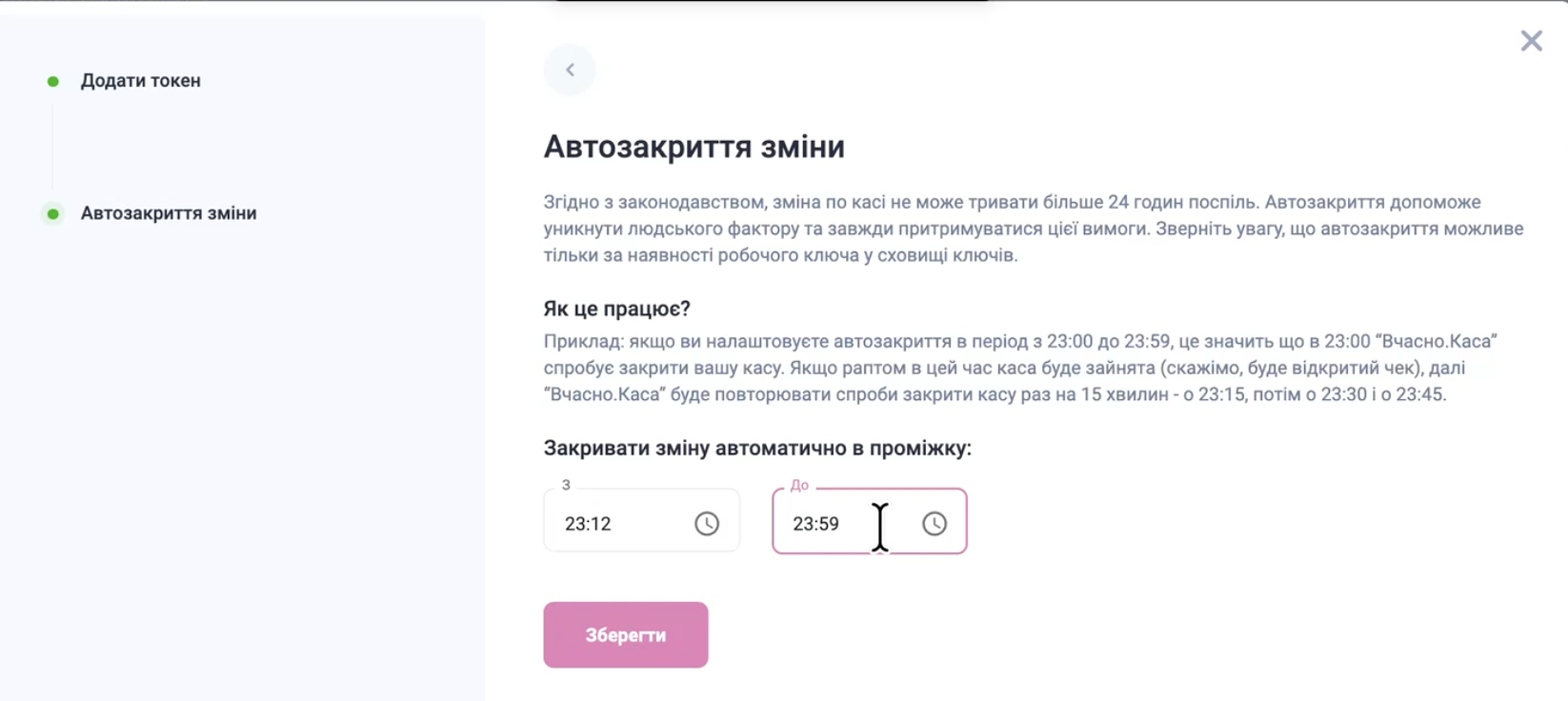Click the paragraph starting 'Згідно з законодавством'
The image size is (1568, 701).
point(1033,229)
